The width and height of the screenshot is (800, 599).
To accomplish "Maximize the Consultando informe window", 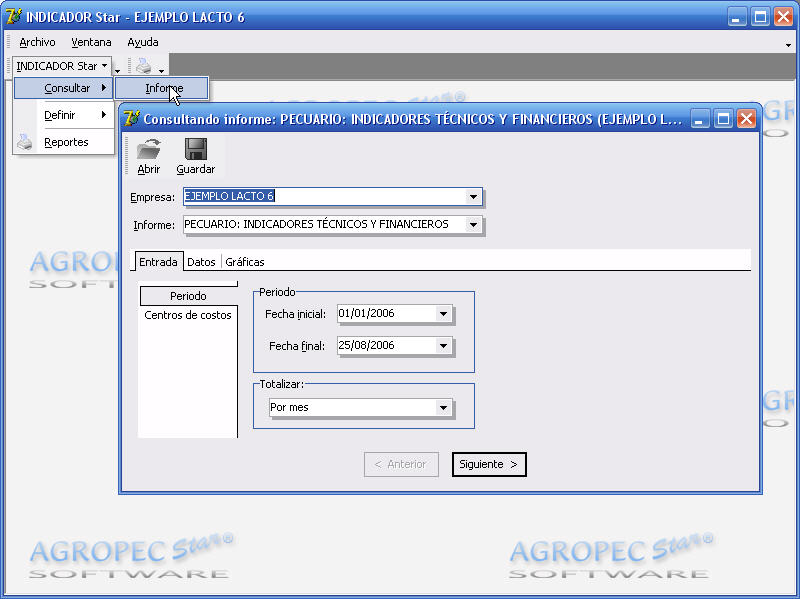I will pyautogui.click(x=723, y=119).
